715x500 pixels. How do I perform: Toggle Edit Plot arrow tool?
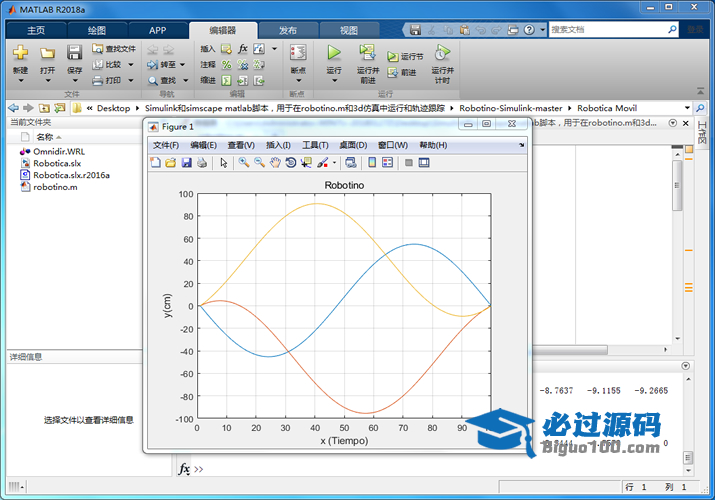(223, 163)
